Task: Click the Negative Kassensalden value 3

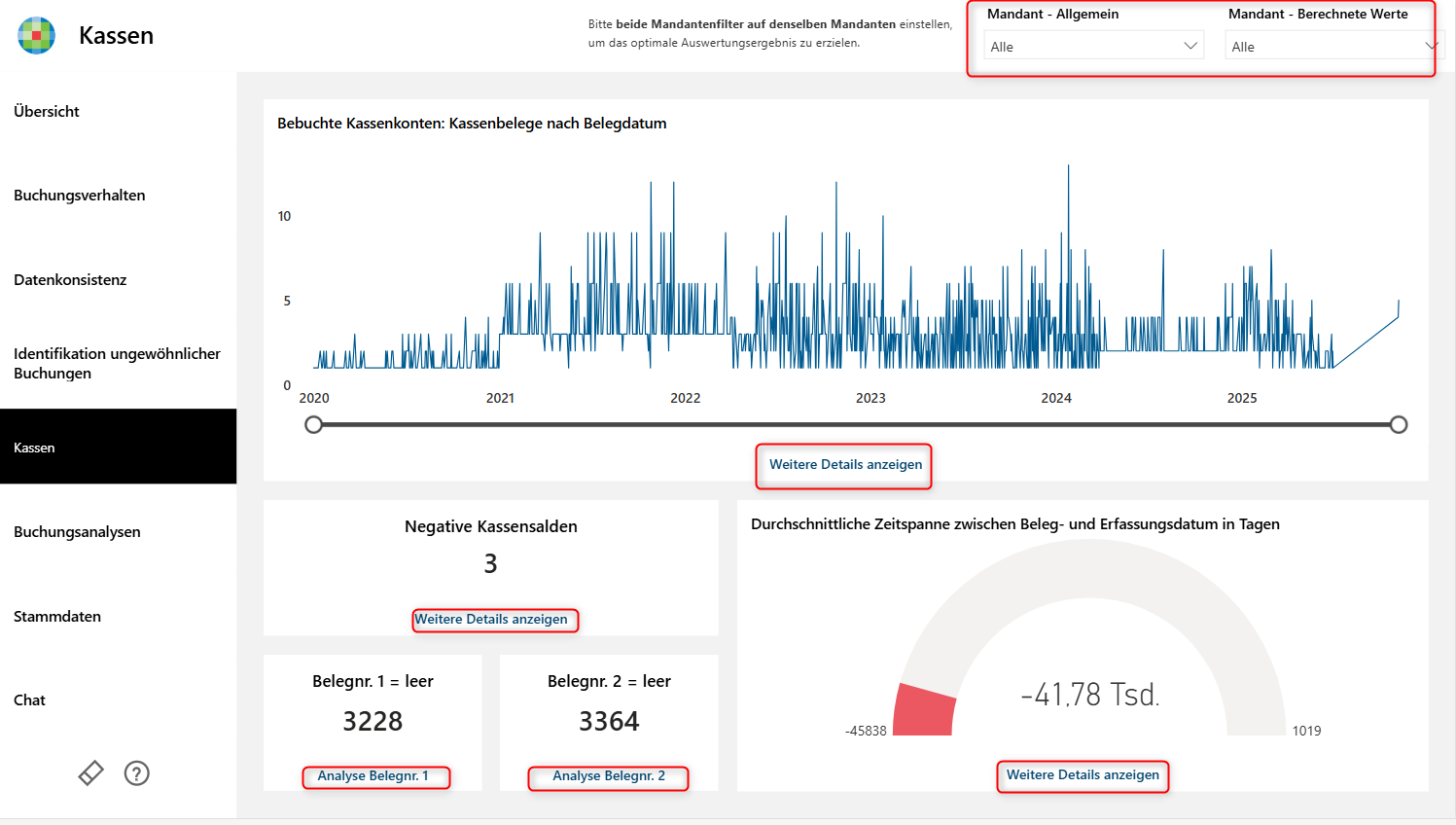Action: tap(491, 564)
